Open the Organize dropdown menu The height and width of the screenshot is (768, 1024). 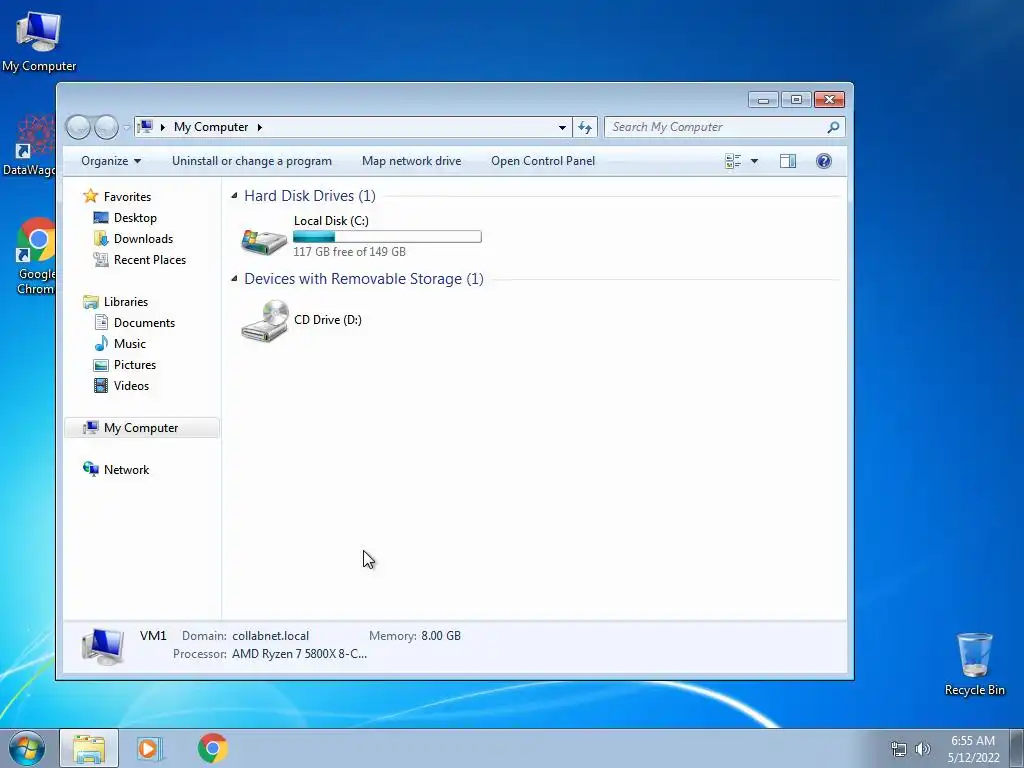point(110,161)
